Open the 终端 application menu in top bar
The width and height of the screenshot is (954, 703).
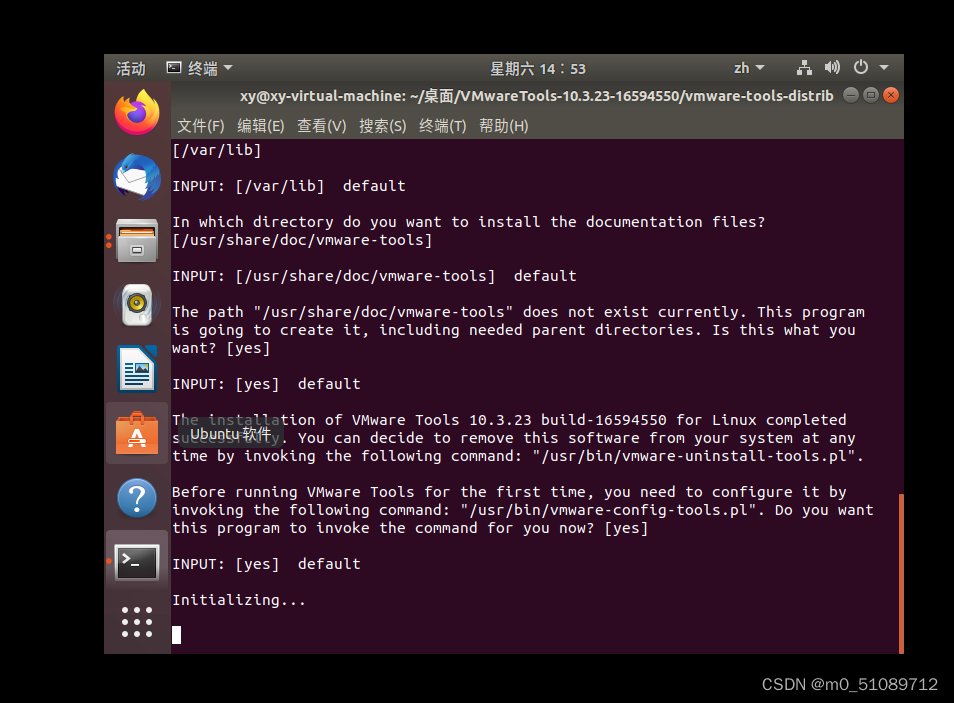[200, 68]
